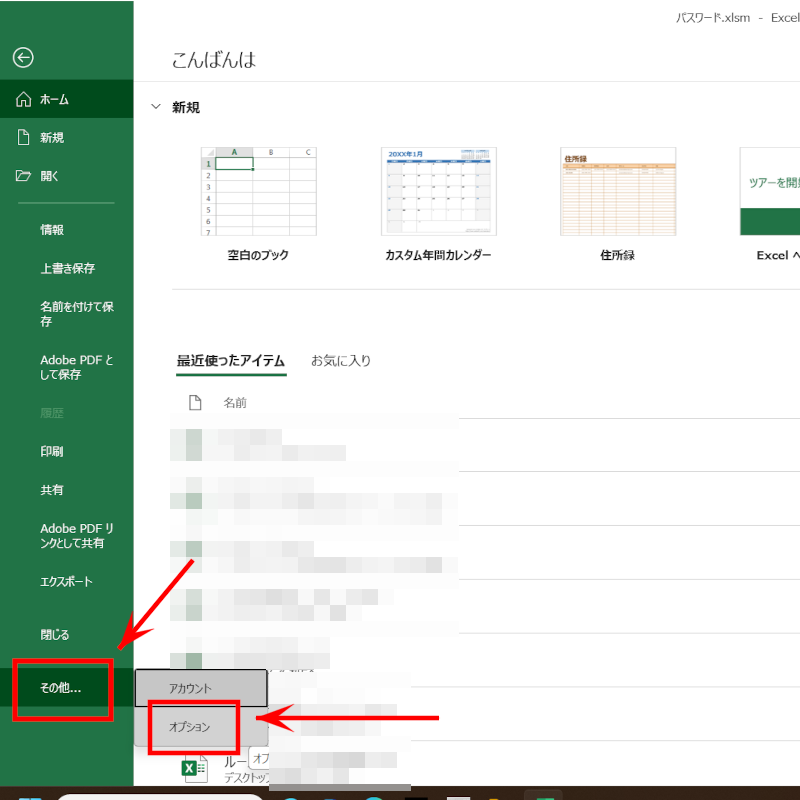Click the file icon in the name column header
This screenshot has width=800, height=800.
pos(195,403)
